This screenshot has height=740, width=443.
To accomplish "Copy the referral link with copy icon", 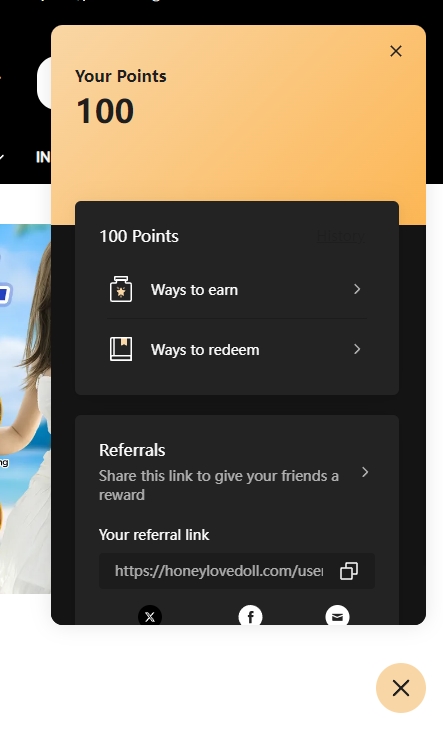I will [x=349, y=571].
